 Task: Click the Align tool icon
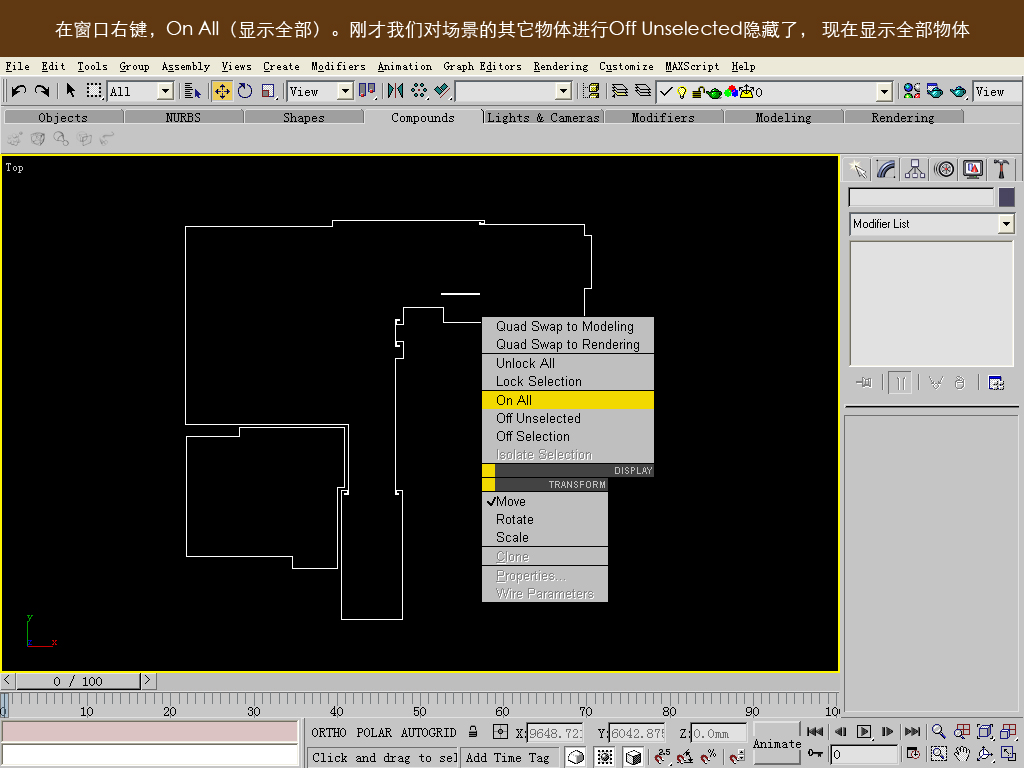tap(442, 91)
